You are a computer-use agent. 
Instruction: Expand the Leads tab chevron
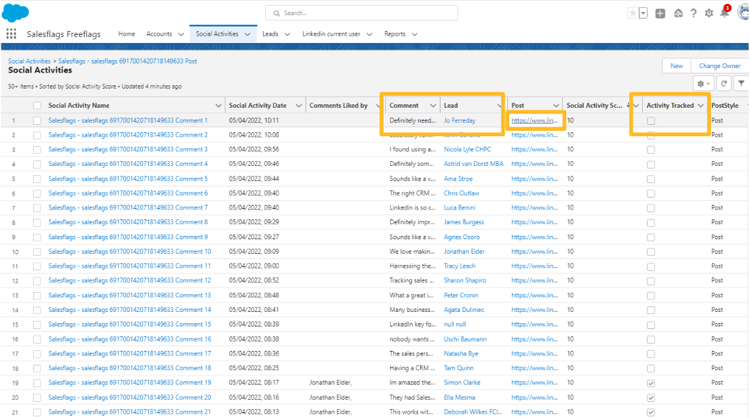tap(287, 34)
